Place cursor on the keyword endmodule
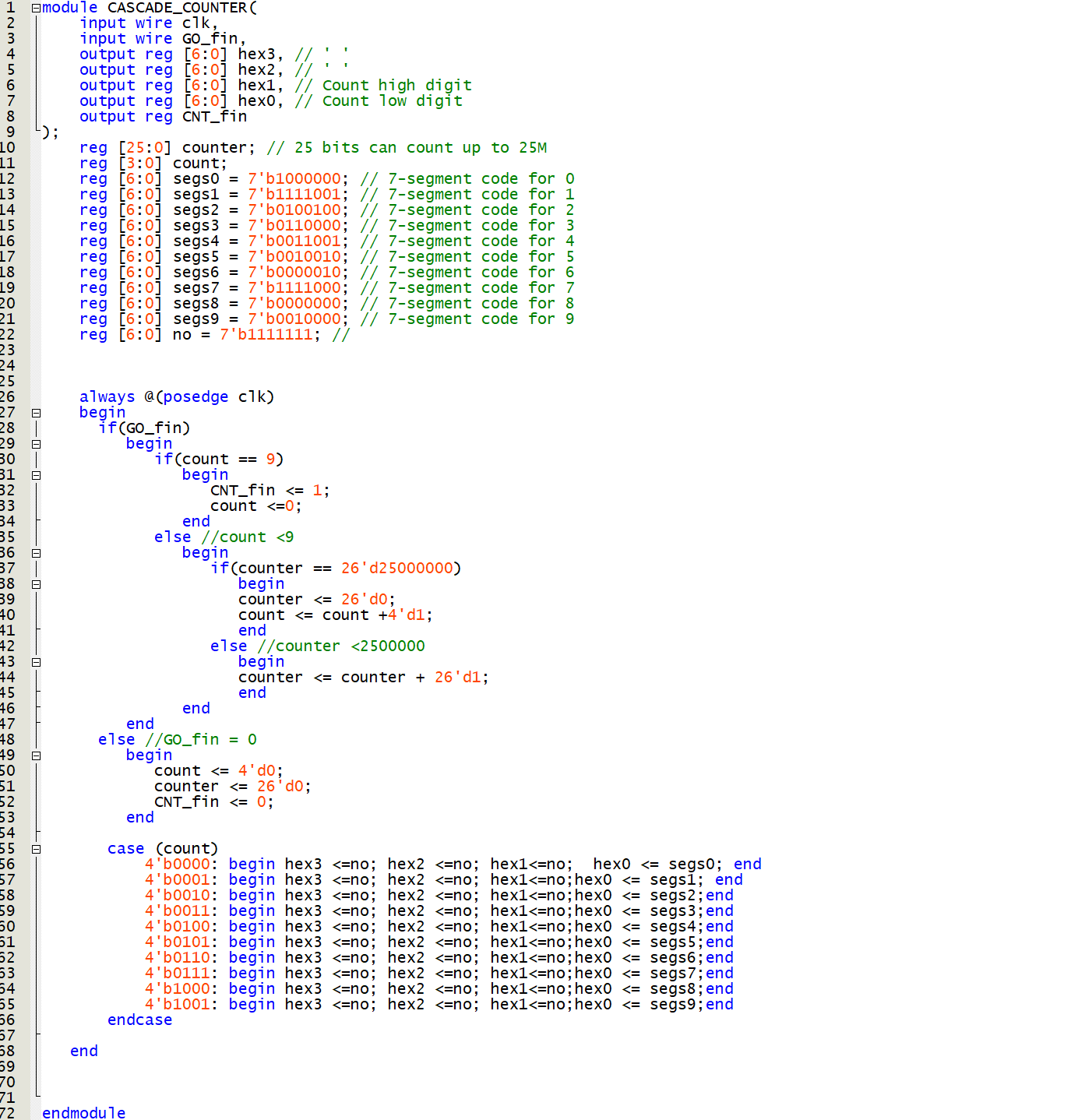 coord(83,1113)
